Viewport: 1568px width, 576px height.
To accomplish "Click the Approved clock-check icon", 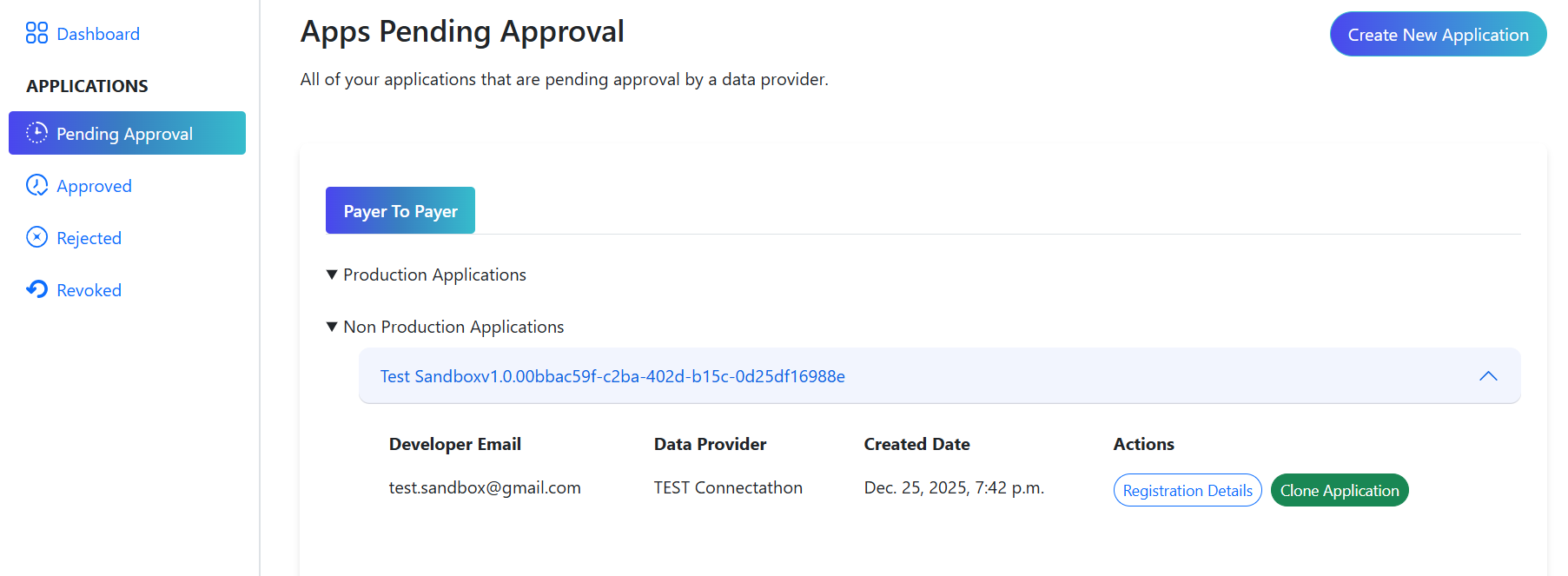I will [36, 185].
